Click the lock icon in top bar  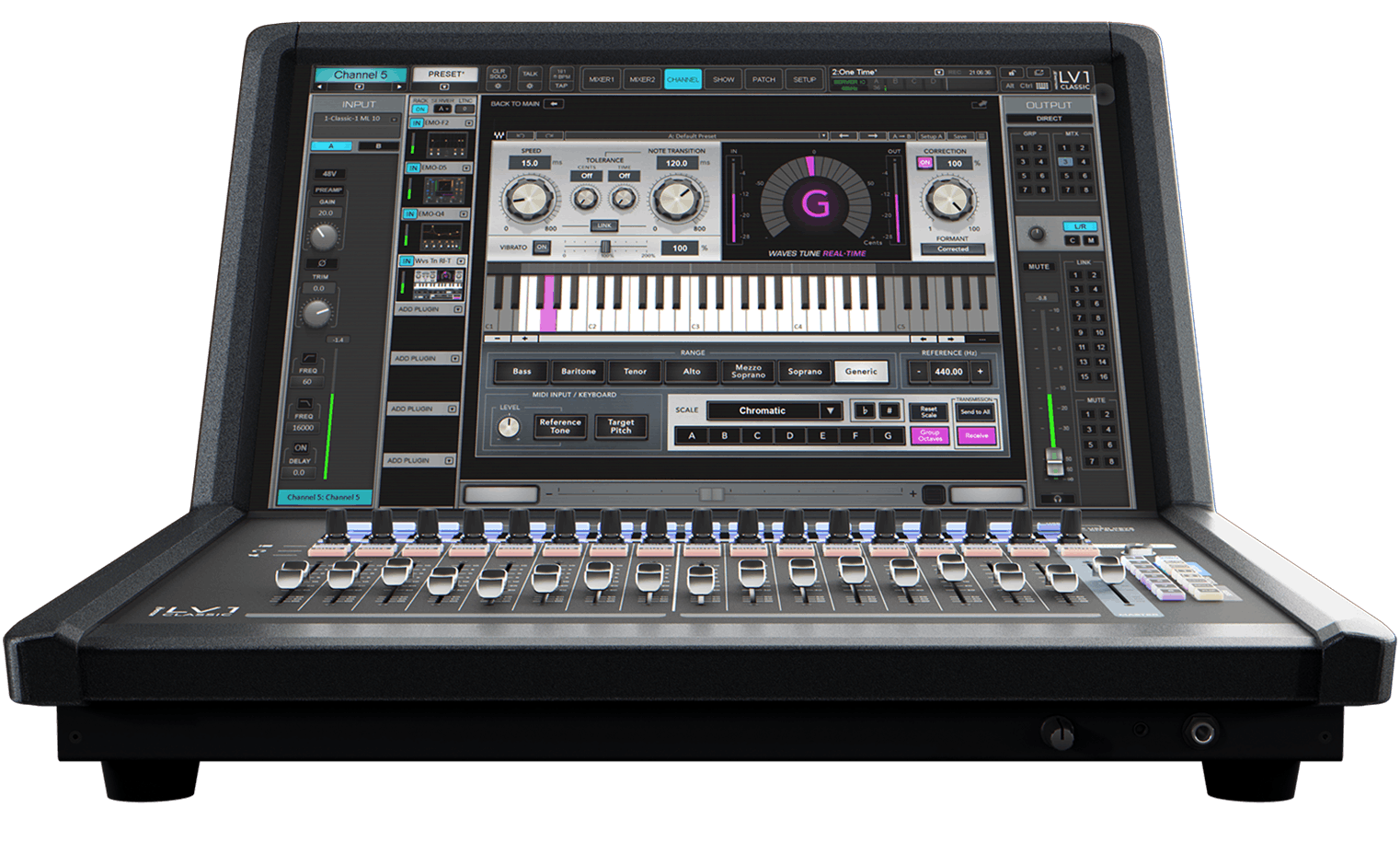tap(1011, 73)
